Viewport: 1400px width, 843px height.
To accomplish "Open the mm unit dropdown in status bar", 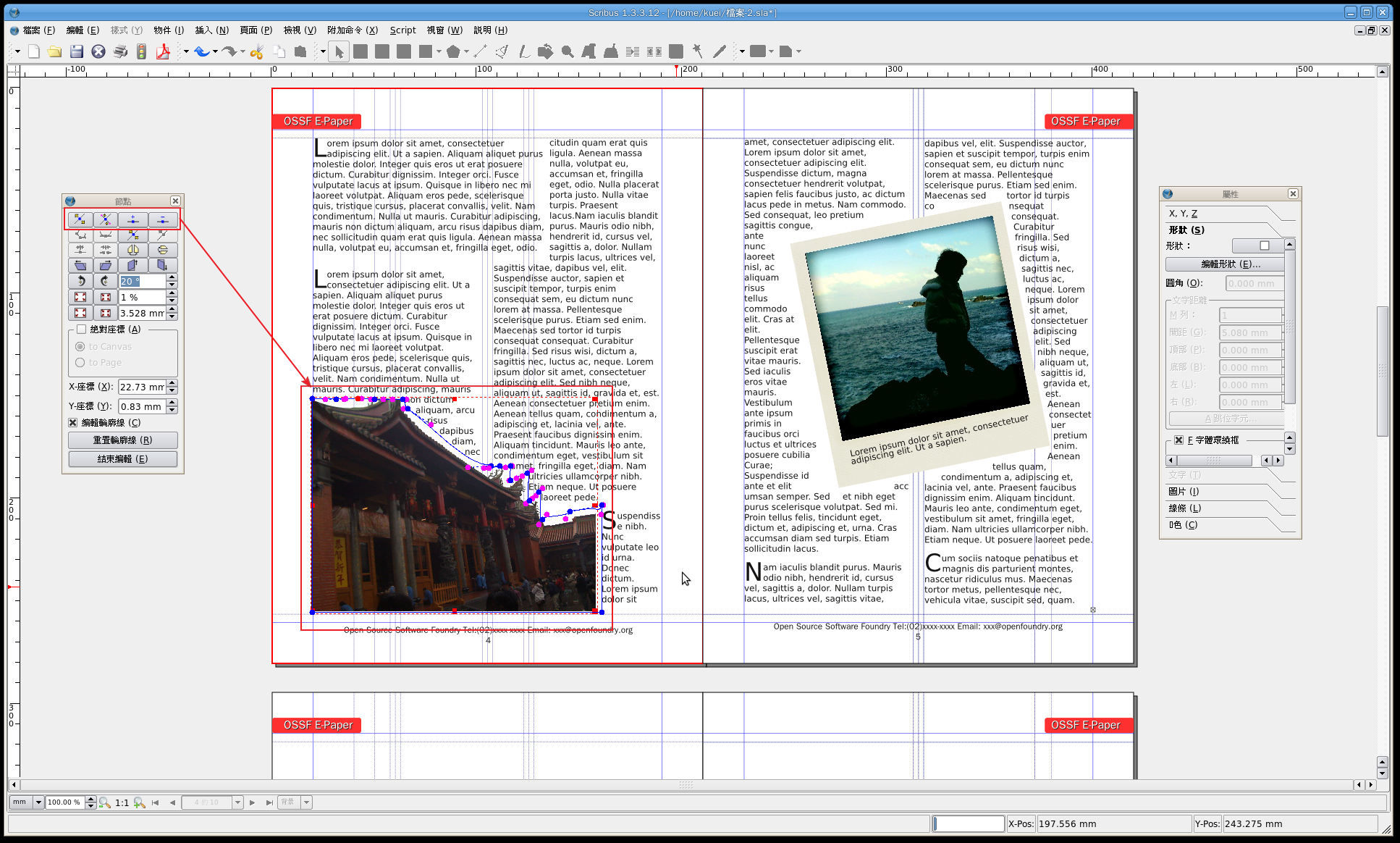I will 38,802.
